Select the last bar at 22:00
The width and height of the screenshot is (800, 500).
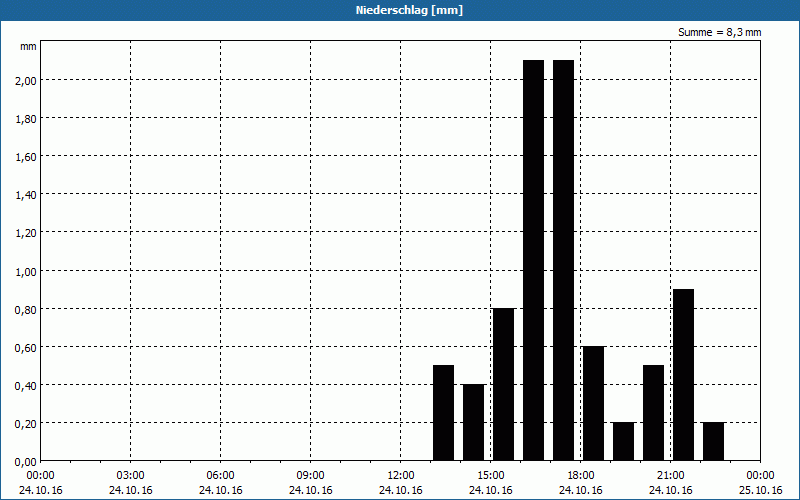[x=713, y=441]
